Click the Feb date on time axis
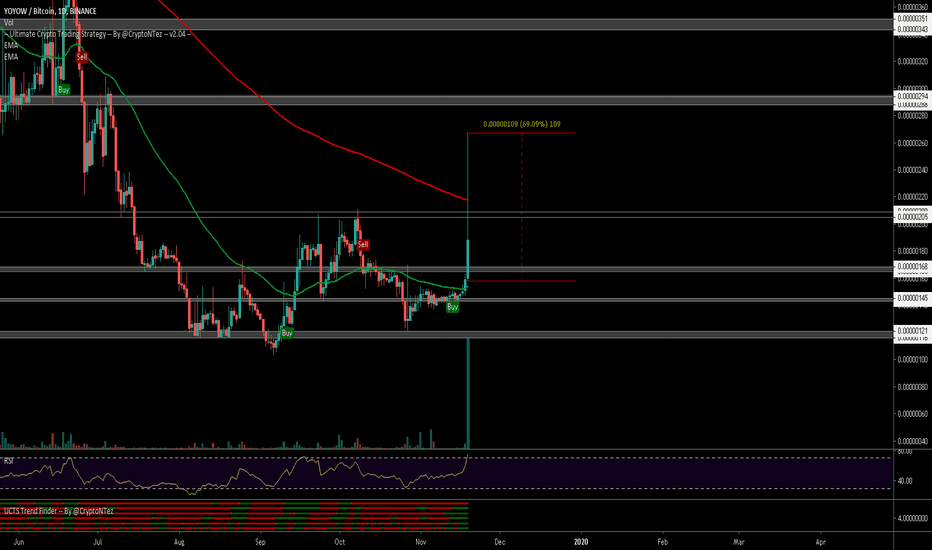932x550 pixels. (662, 542)
